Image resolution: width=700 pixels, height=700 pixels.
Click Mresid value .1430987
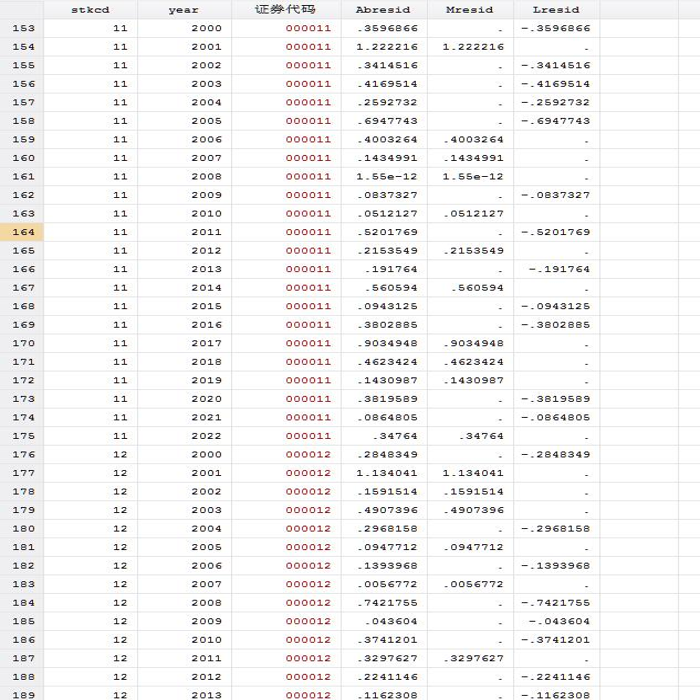(x=474, y=380)
